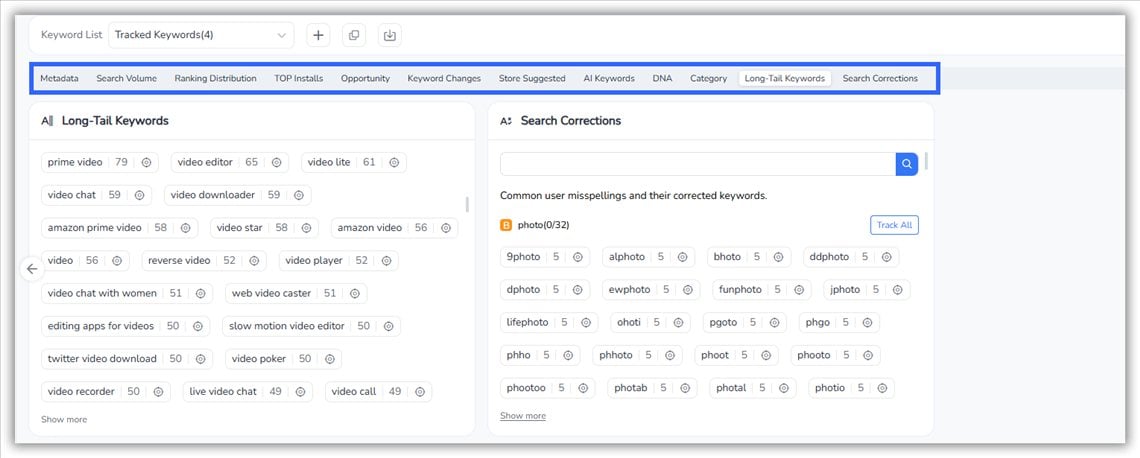Screen dimensions: 1140x458
Task: Click the 'video recorder' keyword chip
Action: pyautogui.click(x=106, y=392)
